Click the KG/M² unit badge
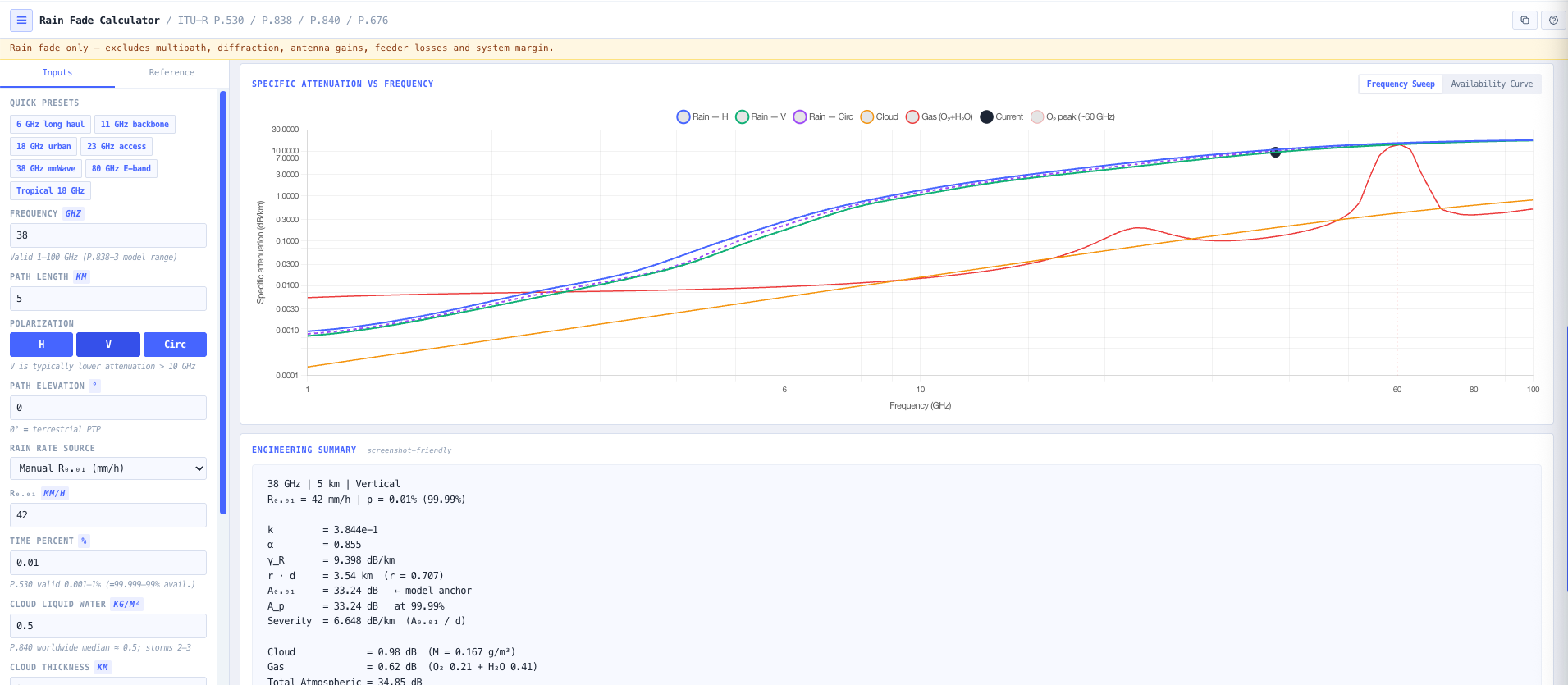Screen dimensions: 1568x685 126,604
